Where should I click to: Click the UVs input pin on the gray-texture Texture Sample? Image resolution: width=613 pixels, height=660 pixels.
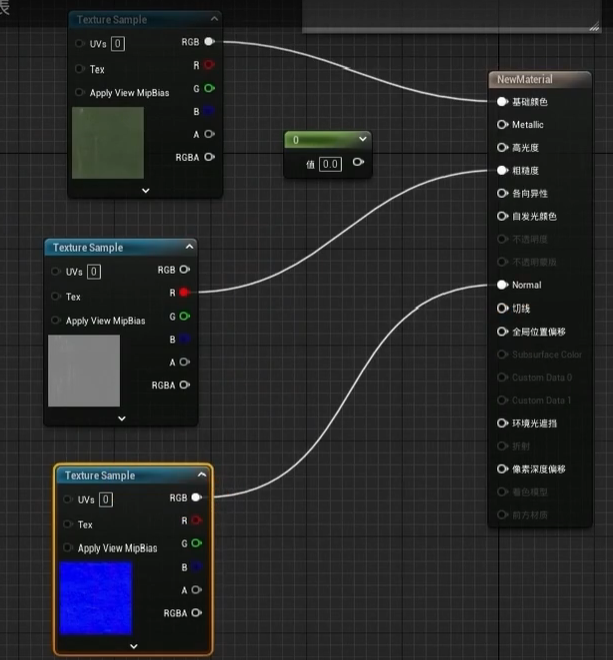(x=56, y=271)
